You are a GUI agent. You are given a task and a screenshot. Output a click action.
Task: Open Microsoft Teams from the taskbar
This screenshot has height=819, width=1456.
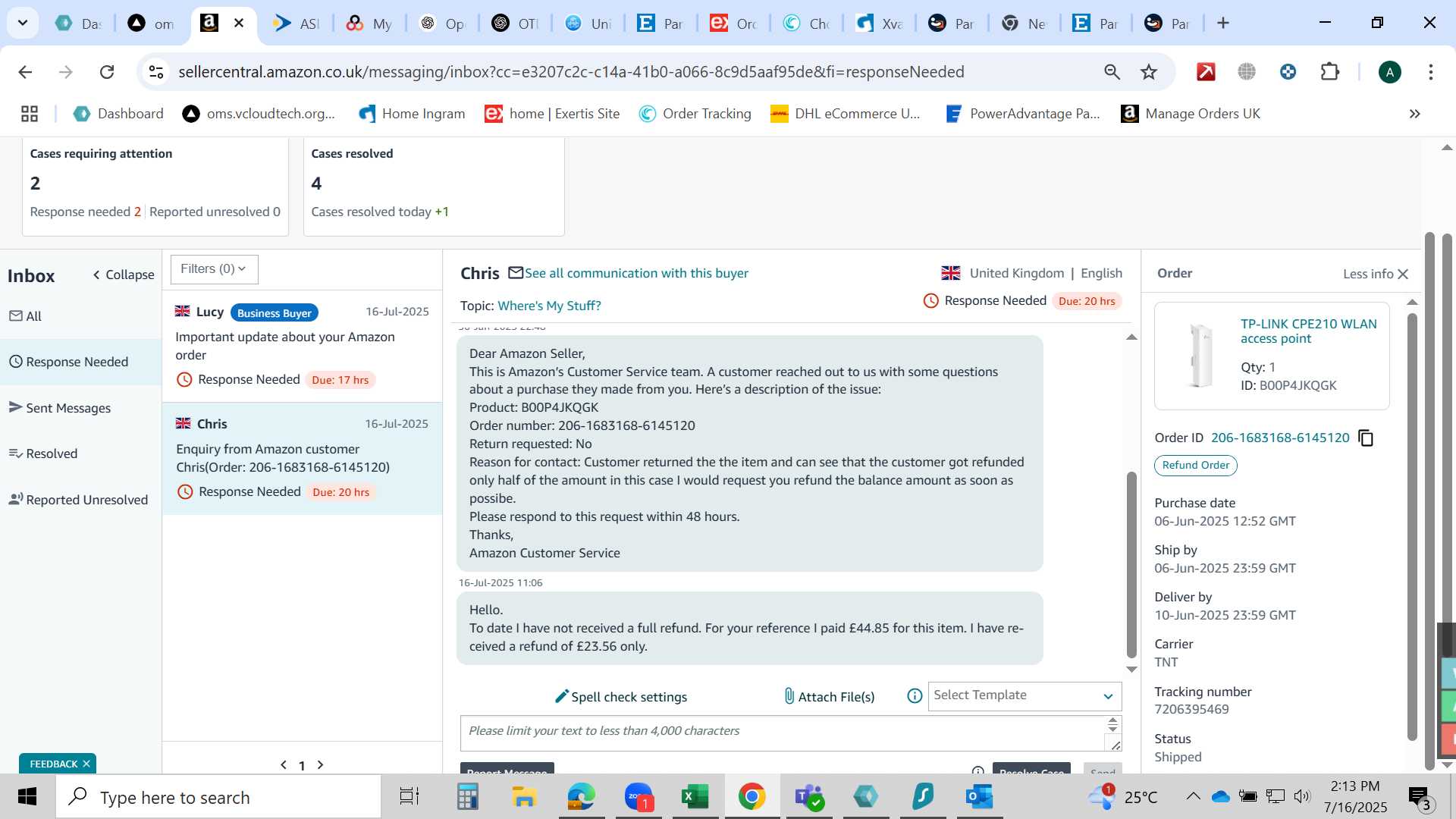pos(808,797)
